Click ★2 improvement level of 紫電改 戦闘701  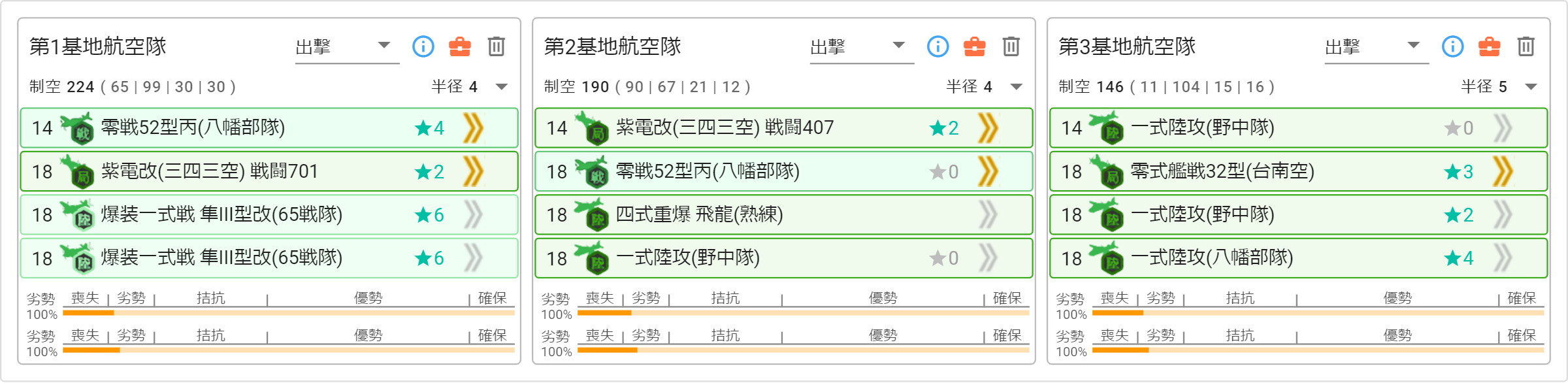430,172
